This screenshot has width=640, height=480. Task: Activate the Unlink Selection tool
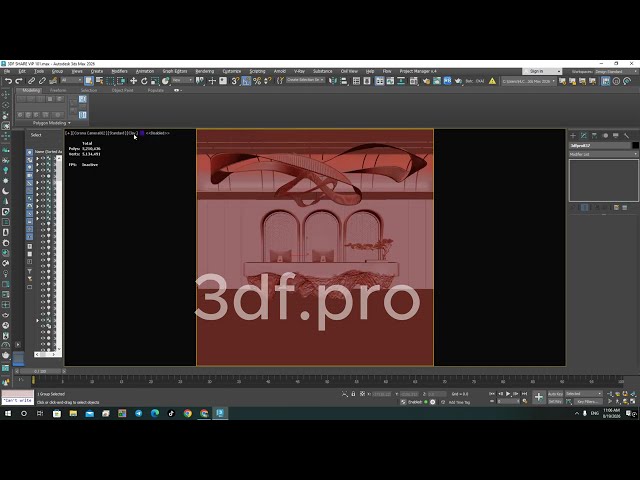pyautogui.click(x=42, y=81)
